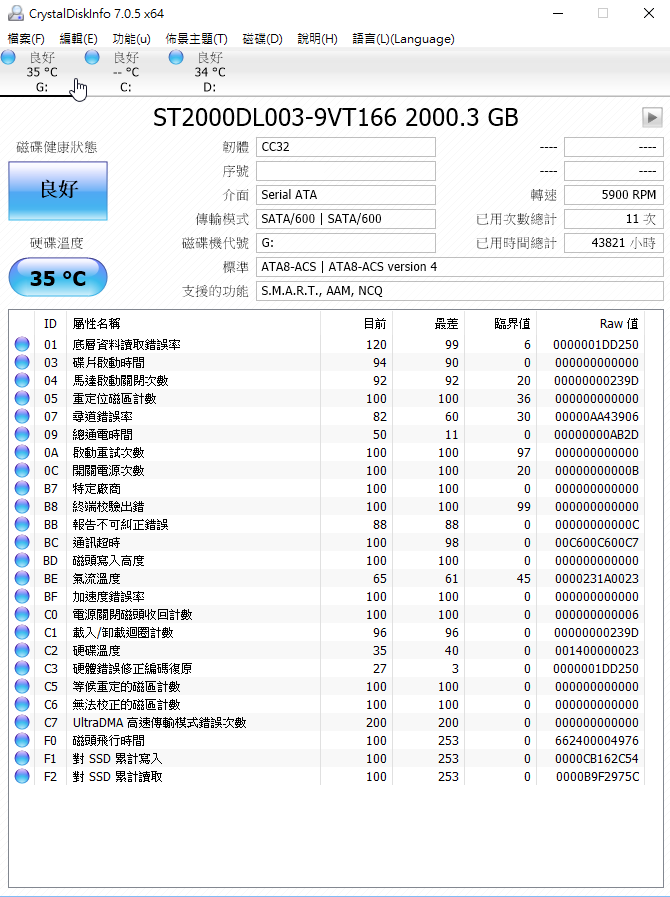Image resolution: width=670 pixels, height=897 pixels.
Task: Click the 轉速 field showing 5900 RPM
Action: [x=613, y=195]
